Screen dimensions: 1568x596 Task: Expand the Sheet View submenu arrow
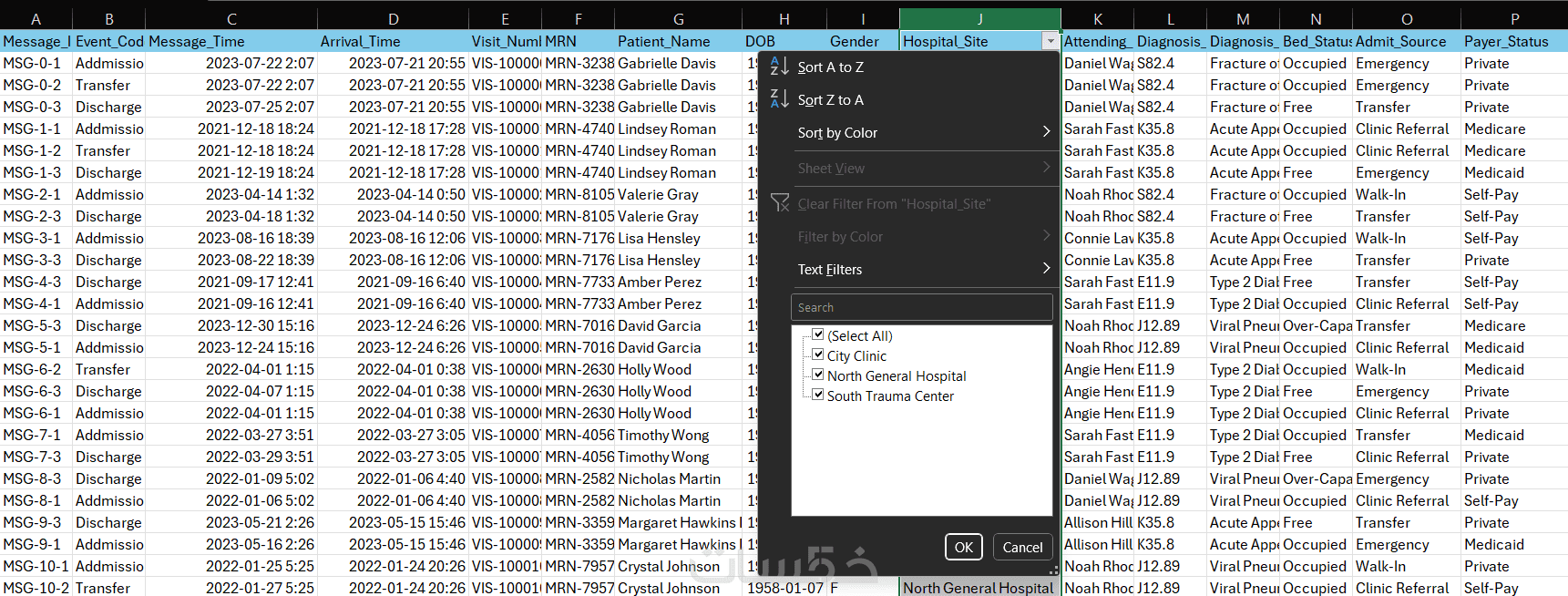pos(1046,167)
